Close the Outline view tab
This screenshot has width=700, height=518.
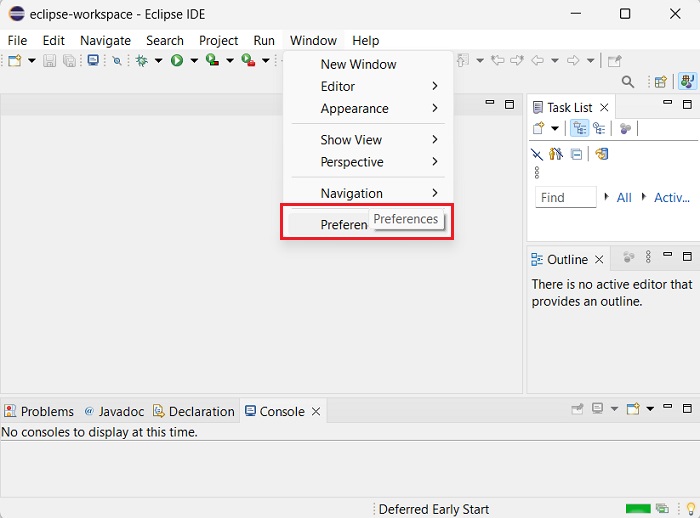[x=599, y=259]
